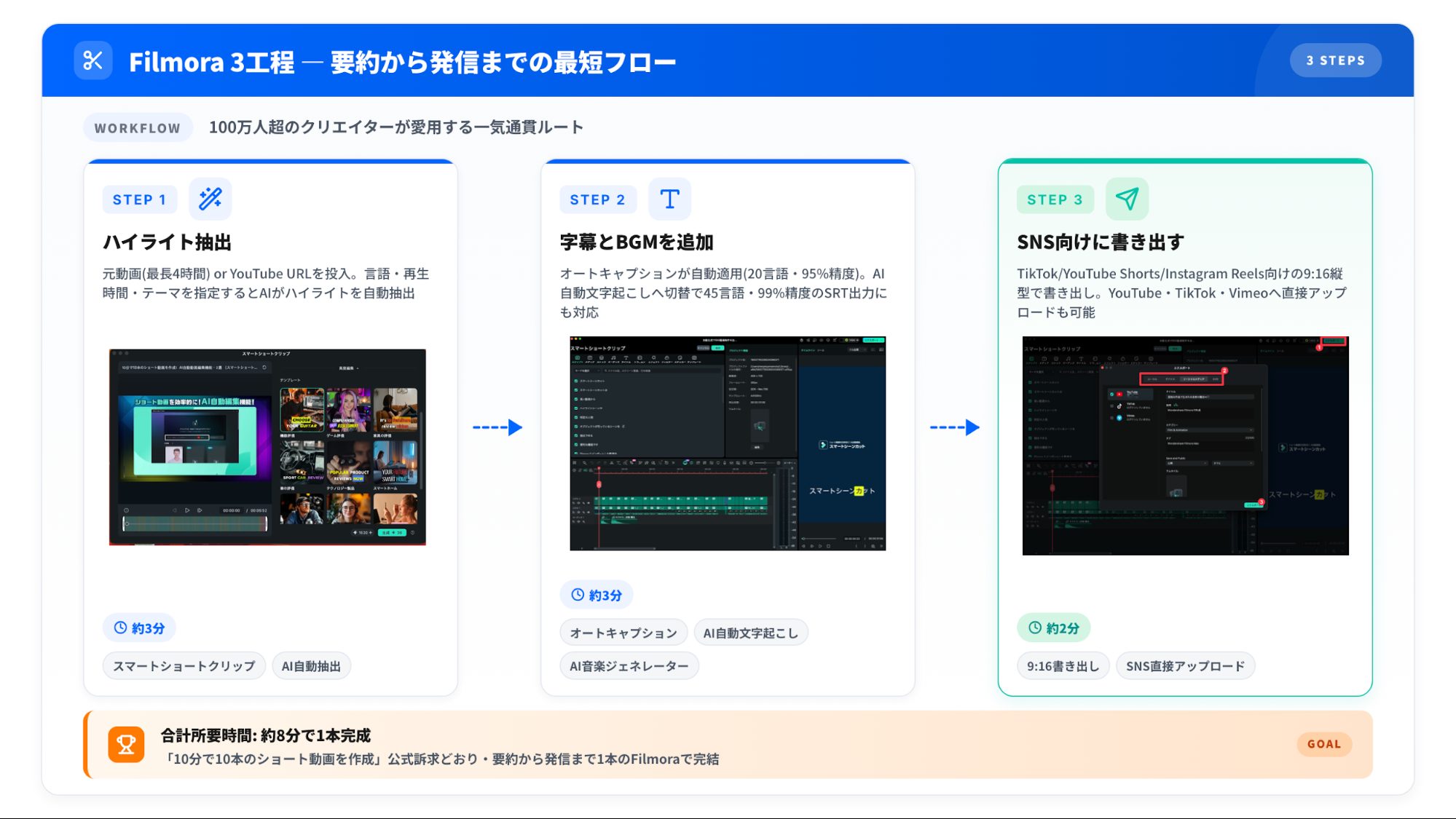1456x819 pixels.
Task: Click the STEP 1 badge
Action: coord(140,199)
